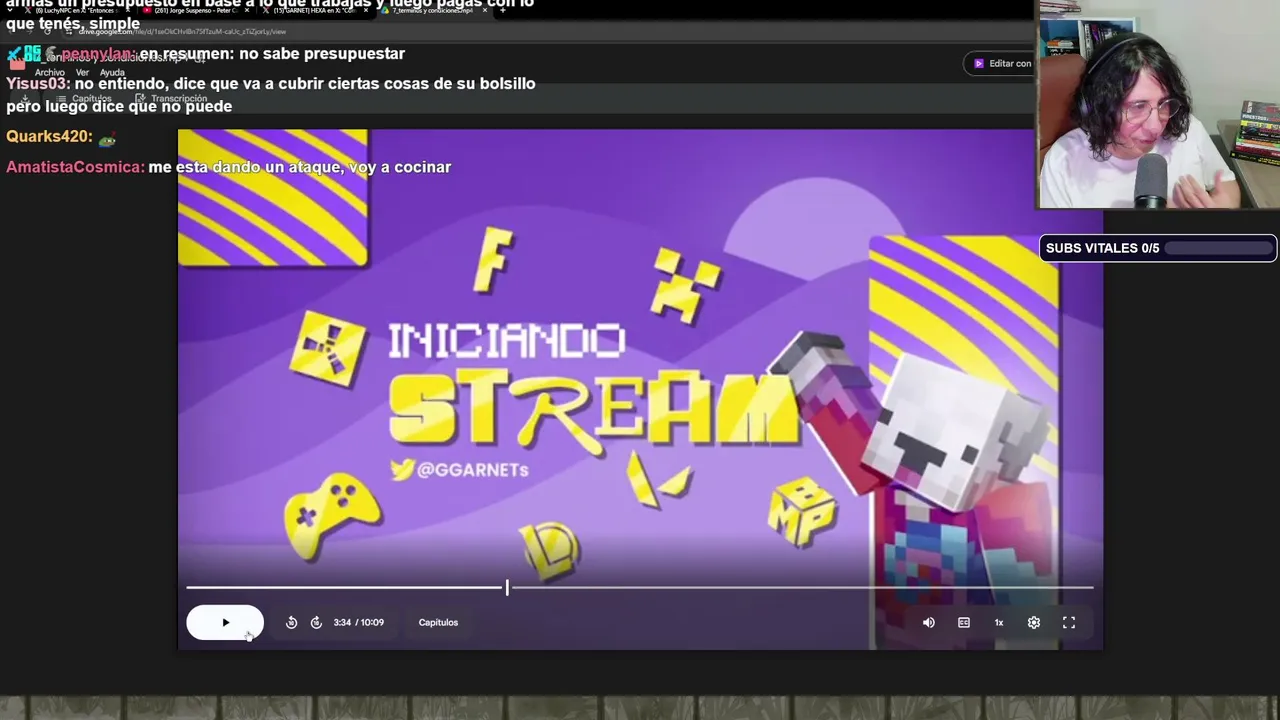Open the Archivo menu

49,73
